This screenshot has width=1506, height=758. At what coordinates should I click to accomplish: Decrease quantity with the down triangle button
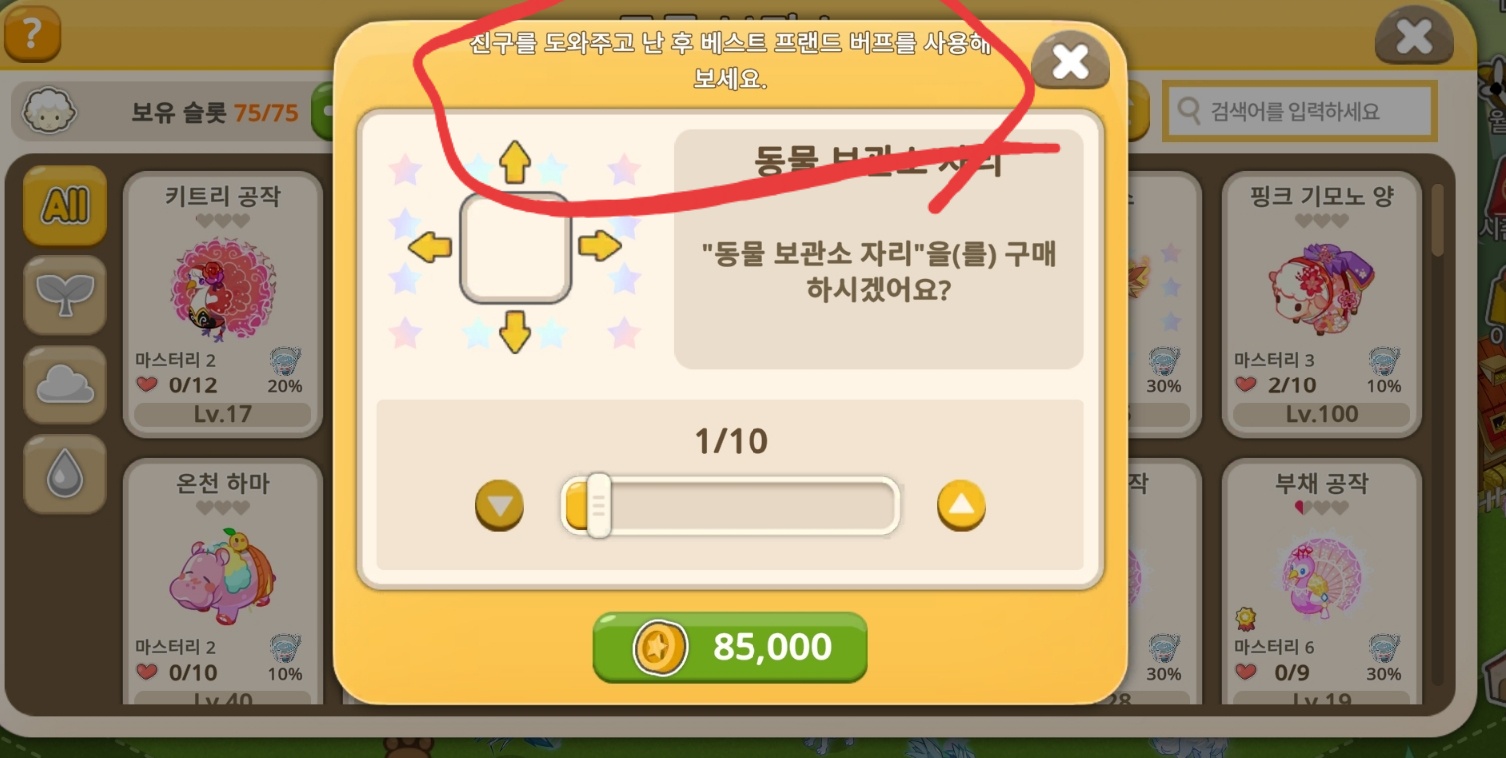pos(499,506)
